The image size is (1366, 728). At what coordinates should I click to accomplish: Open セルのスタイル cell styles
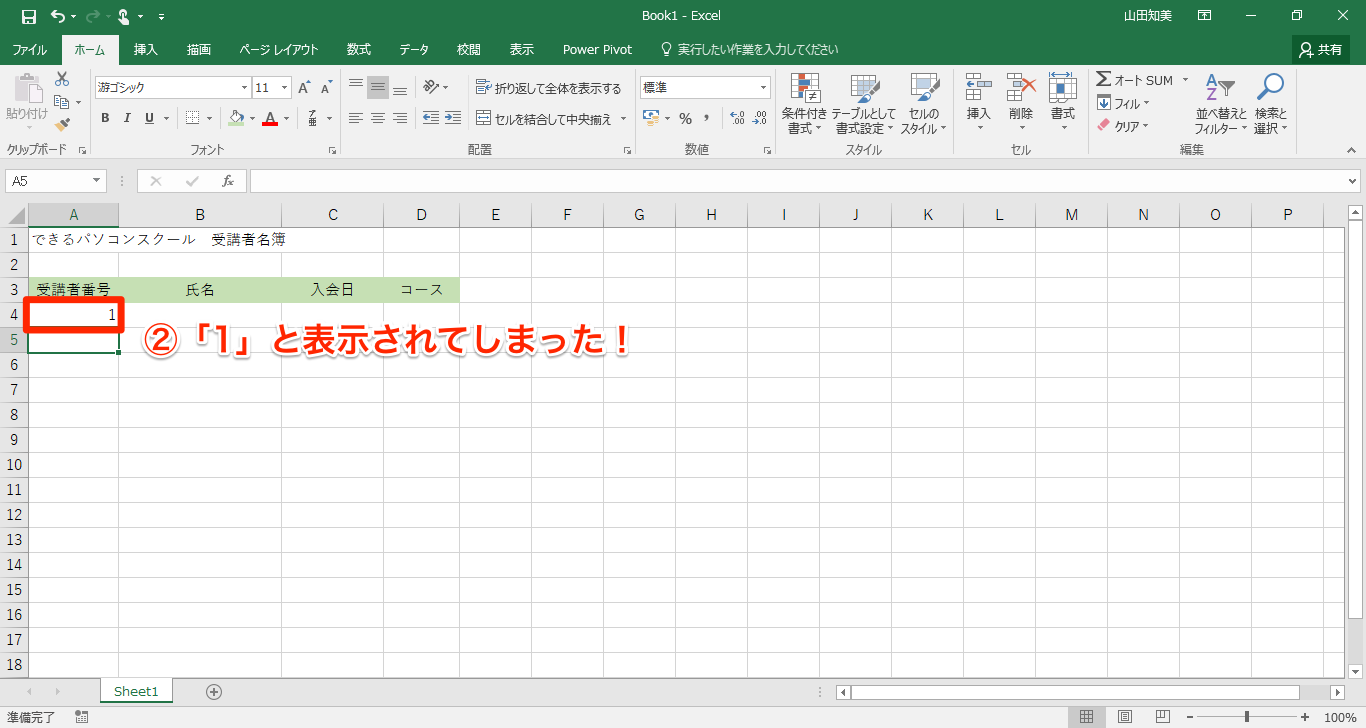[923, 104]
